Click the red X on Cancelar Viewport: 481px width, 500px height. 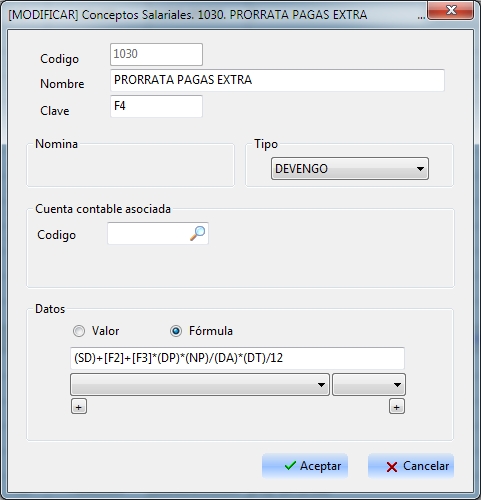(392, 467)
